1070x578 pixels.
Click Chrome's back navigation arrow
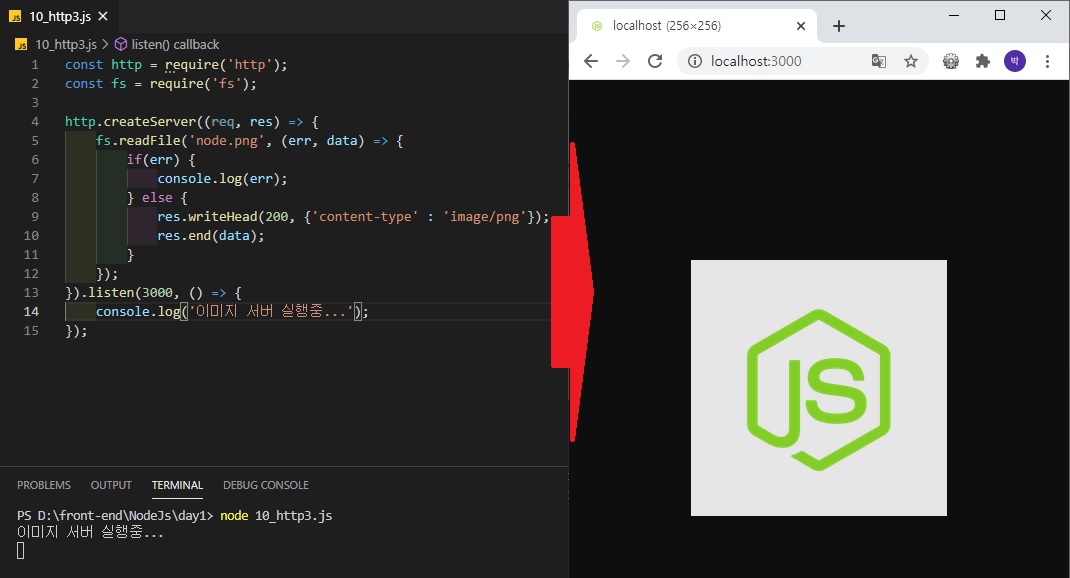click(591, 61)
